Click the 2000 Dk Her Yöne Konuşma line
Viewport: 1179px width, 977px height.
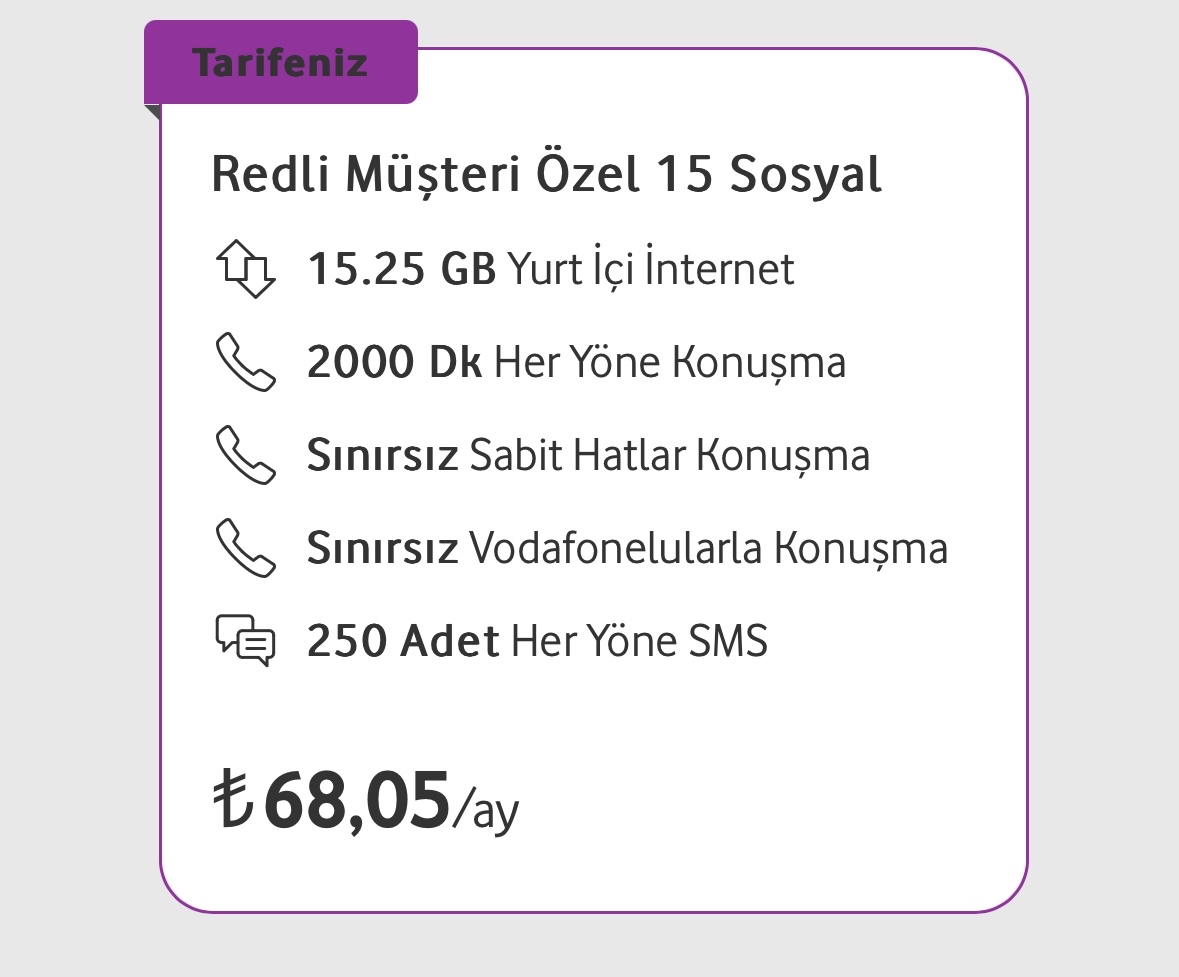pos(577,362)
